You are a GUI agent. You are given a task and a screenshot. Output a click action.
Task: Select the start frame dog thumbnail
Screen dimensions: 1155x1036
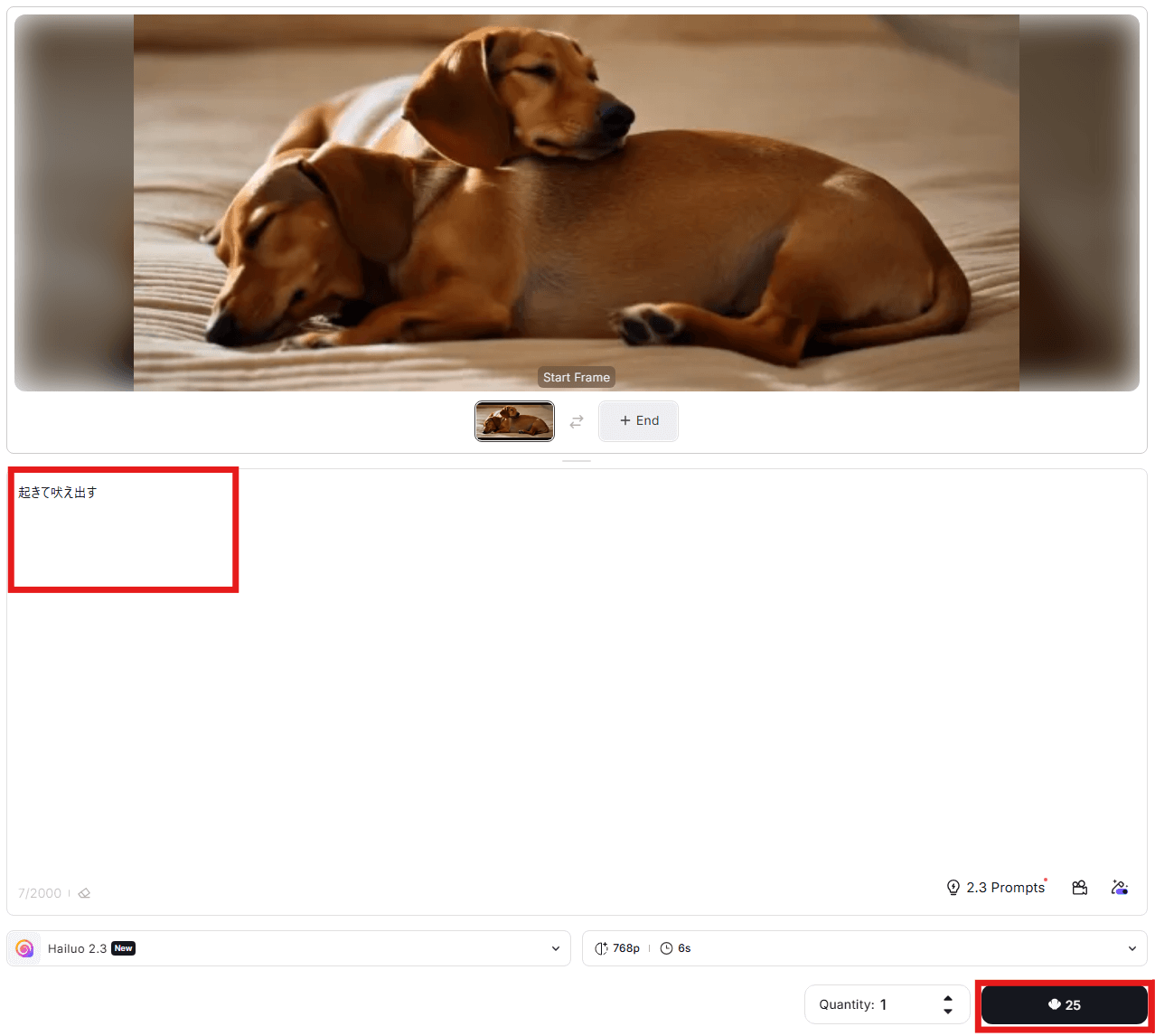[514, 421]
